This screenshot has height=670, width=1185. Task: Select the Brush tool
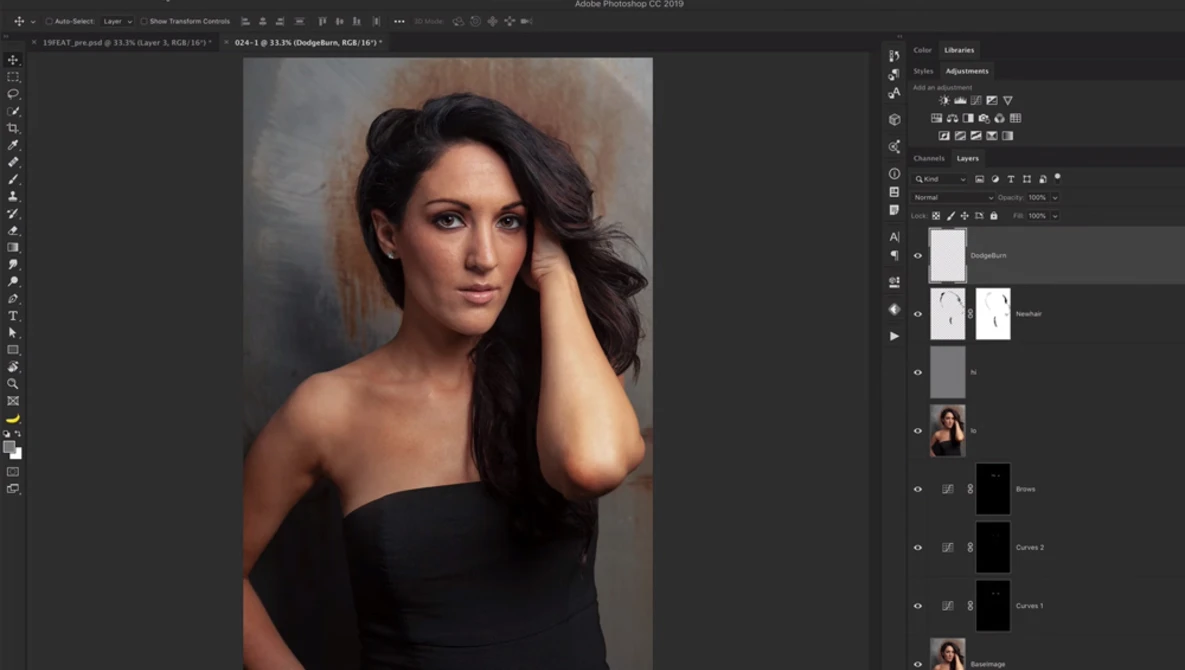(x=13, y=179)
